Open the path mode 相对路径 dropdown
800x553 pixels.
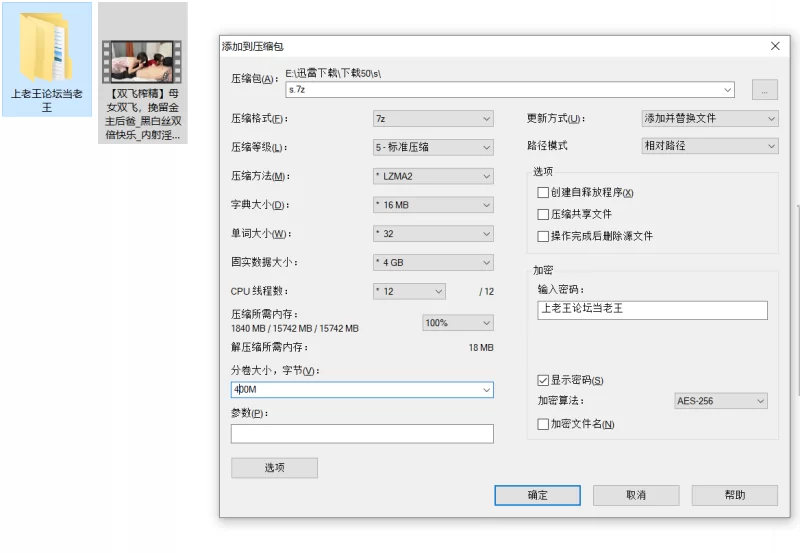[x=710, y=146]
